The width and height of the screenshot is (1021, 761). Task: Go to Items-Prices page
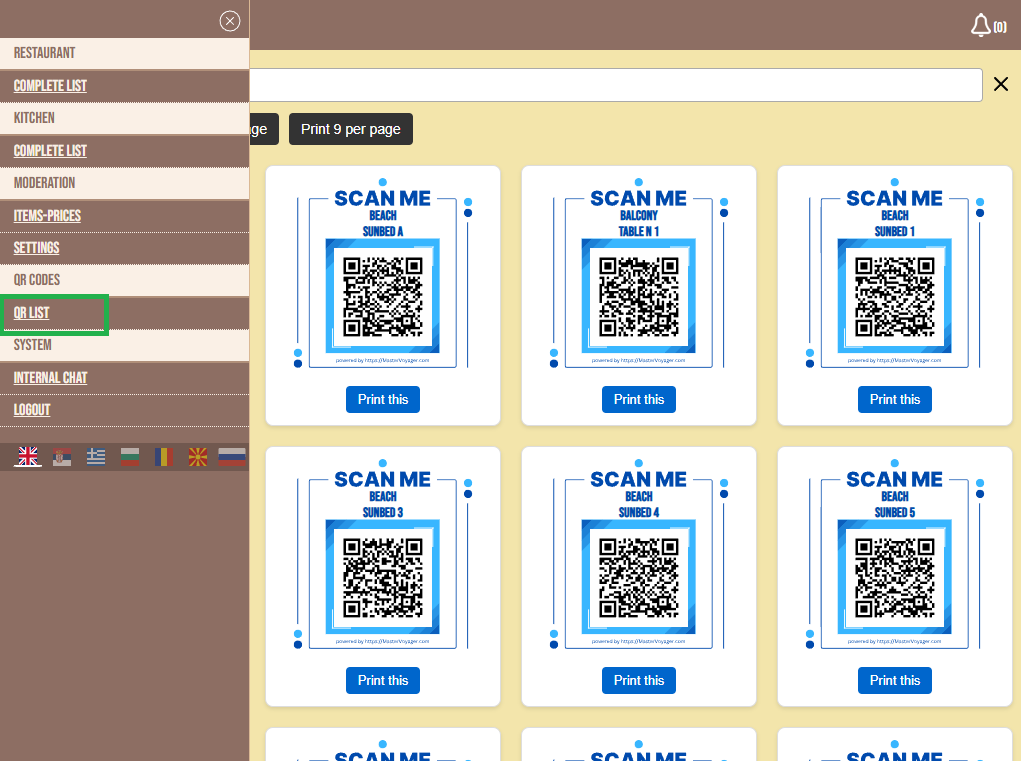click(x=47, y=215)
